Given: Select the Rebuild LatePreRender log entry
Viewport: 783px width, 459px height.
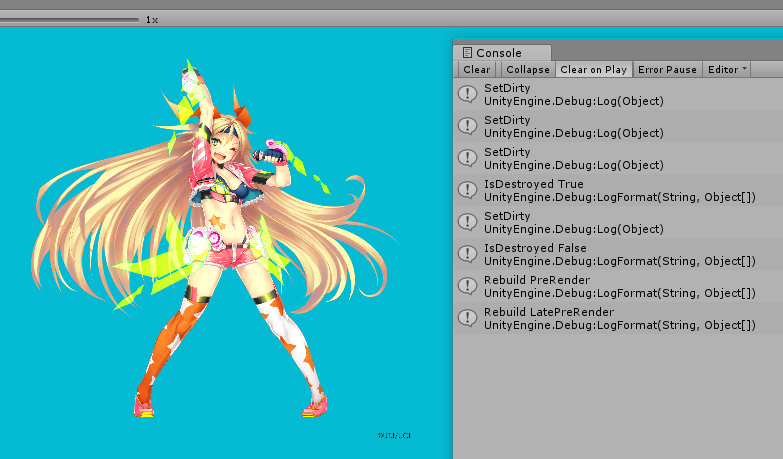Looking at the screenshot, I should click(618, 318).
